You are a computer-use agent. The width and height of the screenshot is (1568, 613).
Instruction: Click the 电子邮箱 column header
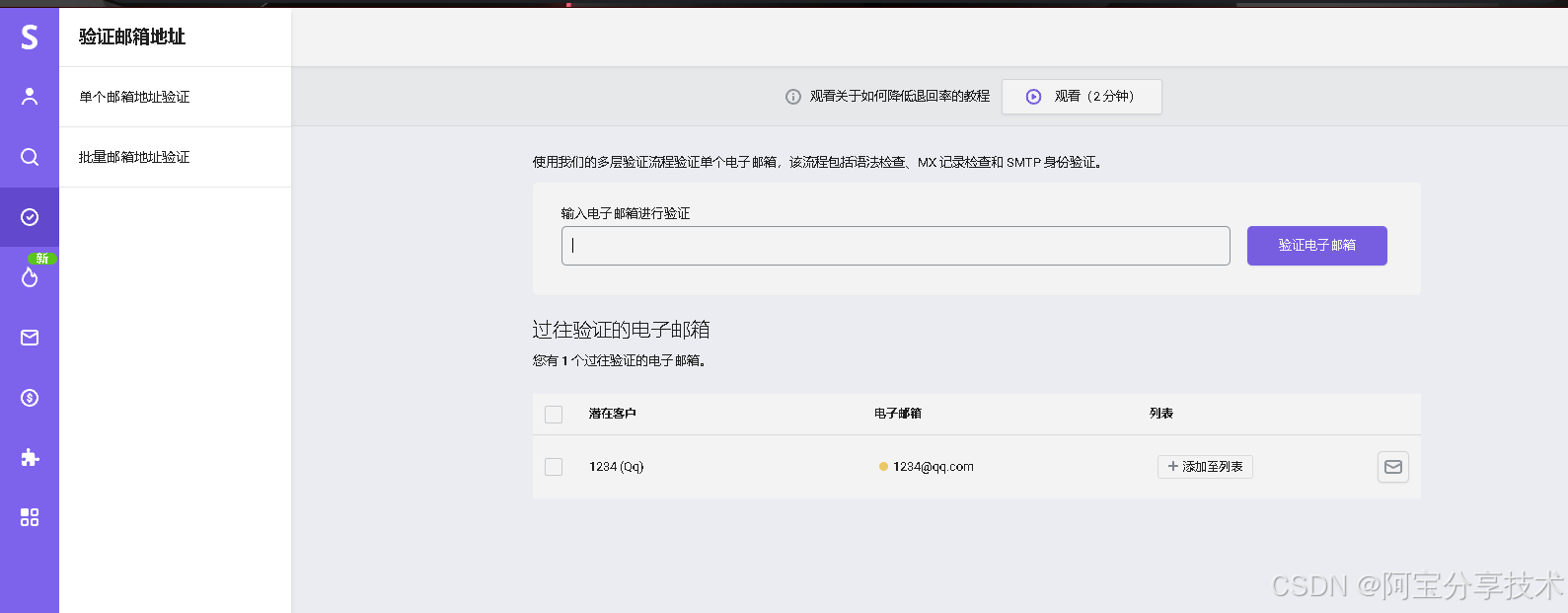pyautogui.click(x=898, y=414)
